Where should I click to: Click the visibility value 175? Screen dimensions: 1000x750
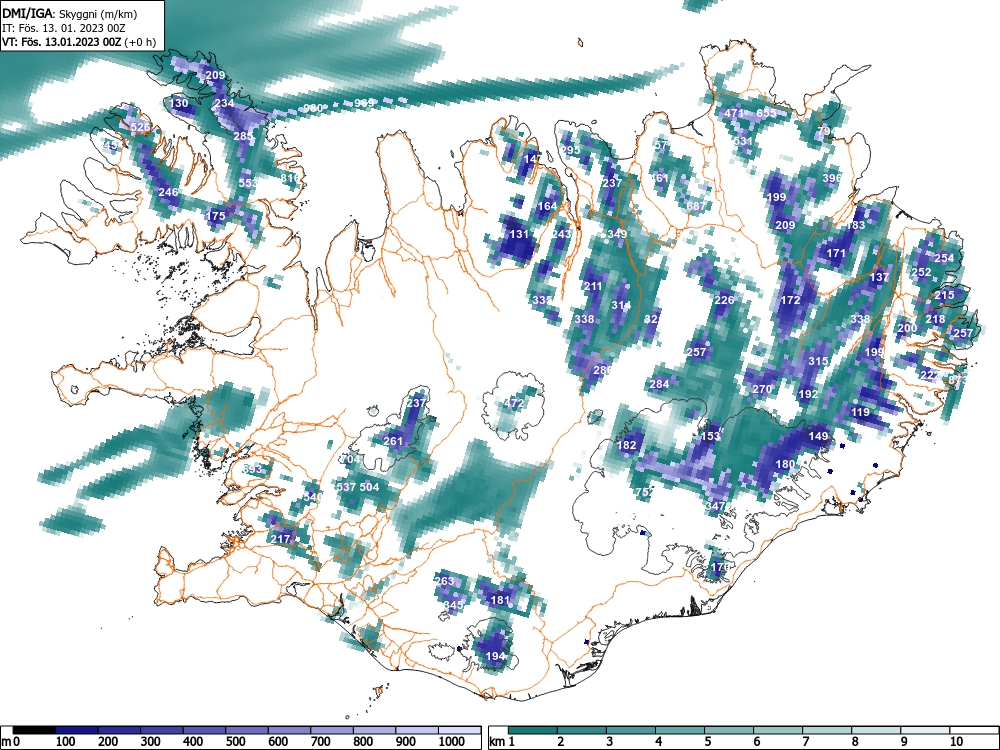pos(216,216)
